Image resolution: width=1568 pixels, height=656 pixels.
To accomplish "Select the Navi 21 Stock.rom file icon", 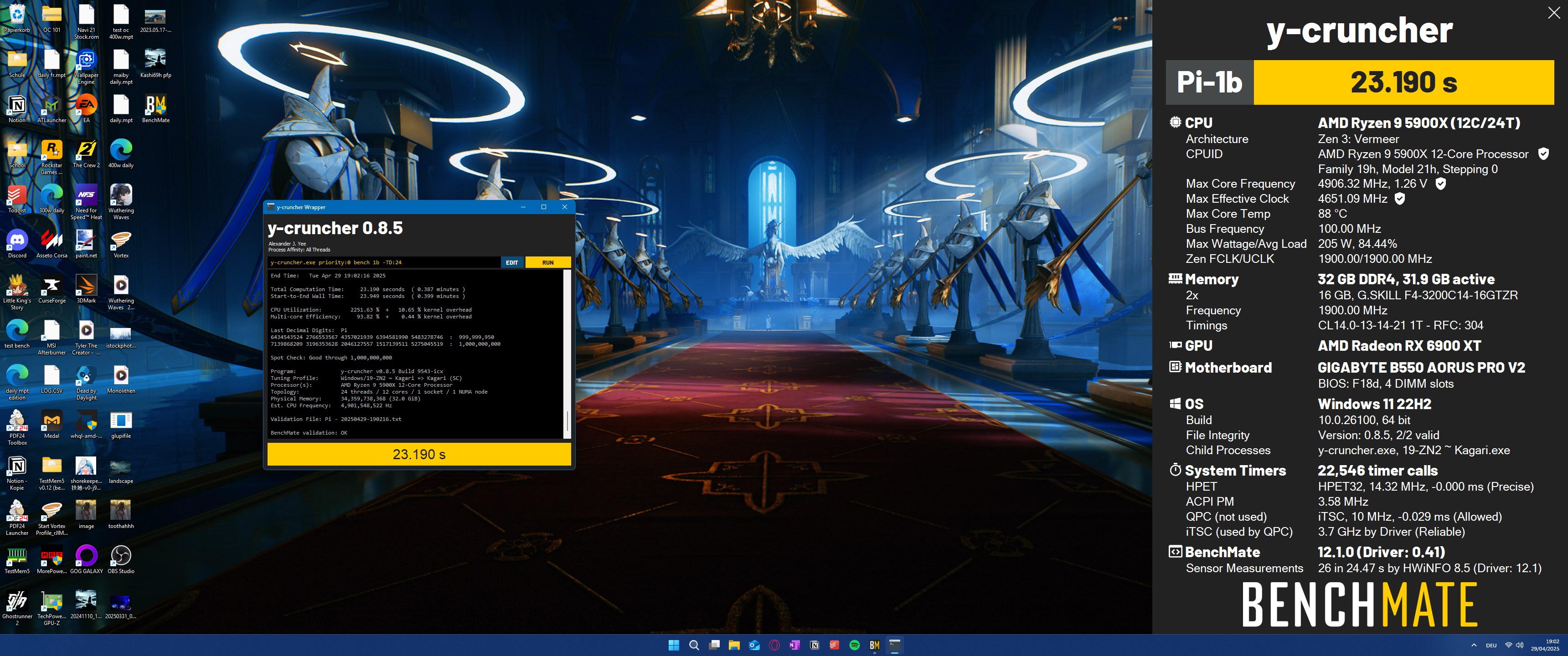I will click(87, 22).
